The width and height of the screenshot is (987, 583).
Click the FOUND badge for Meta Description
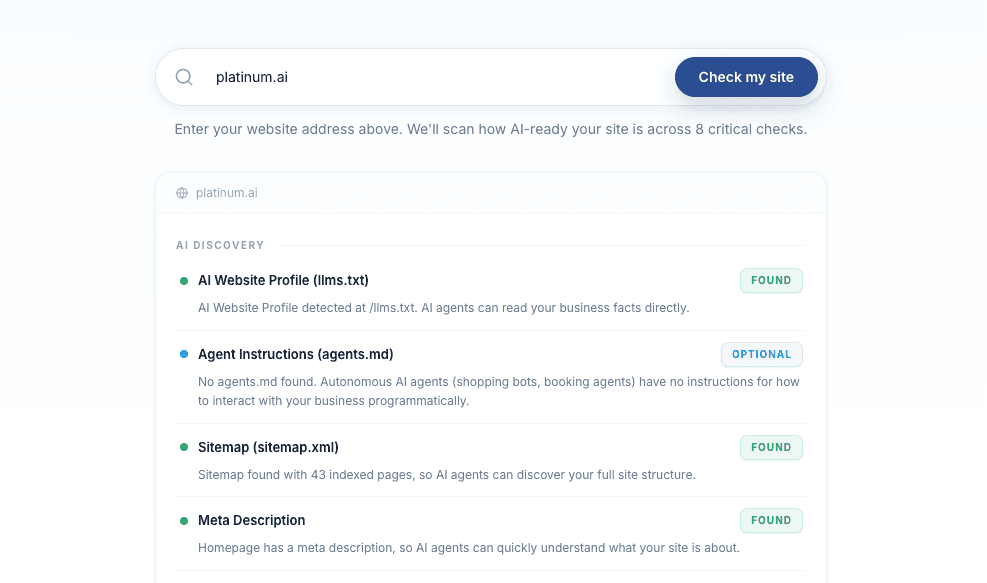tap(771, 520)
